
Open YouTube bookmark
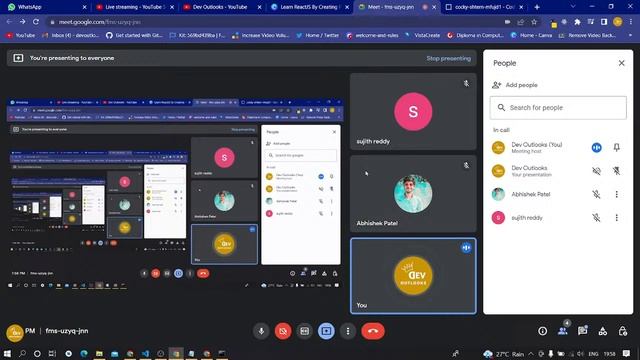coord(20,36)
